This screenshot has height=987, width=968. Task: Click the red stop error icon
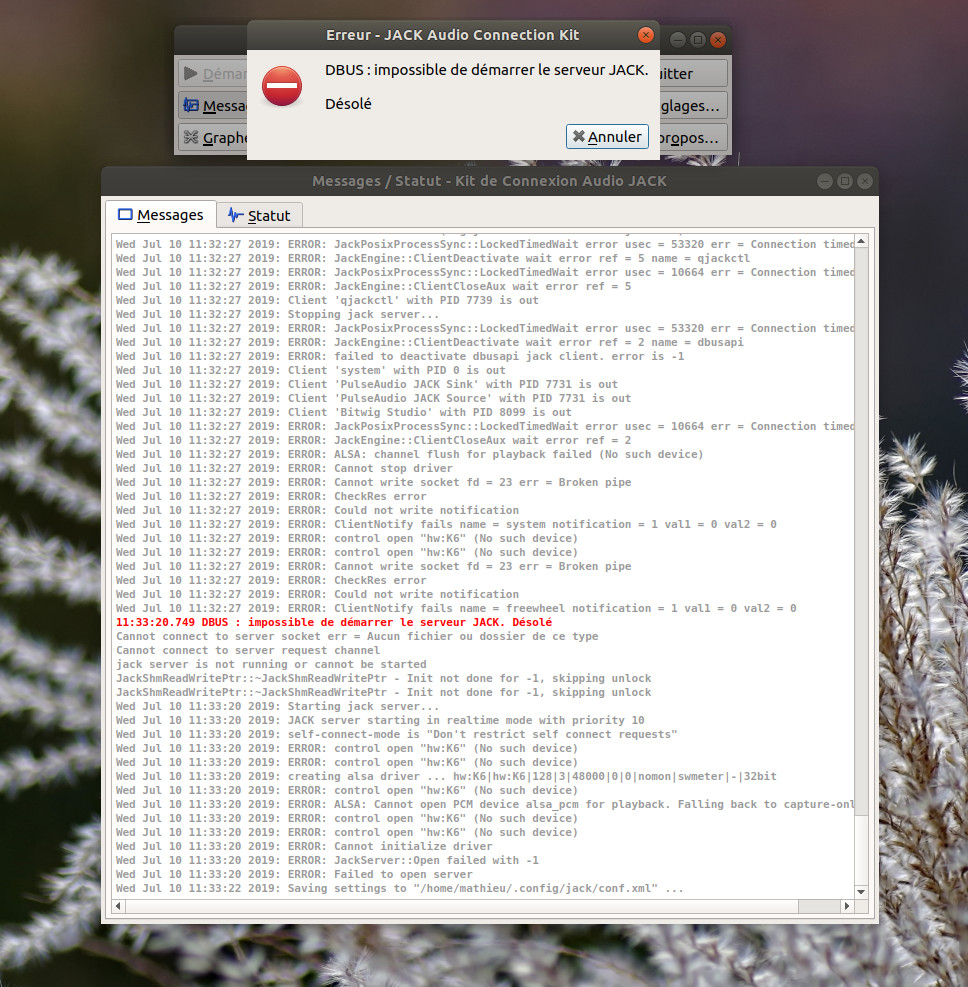pyautogui.click(x=281, y=86)
